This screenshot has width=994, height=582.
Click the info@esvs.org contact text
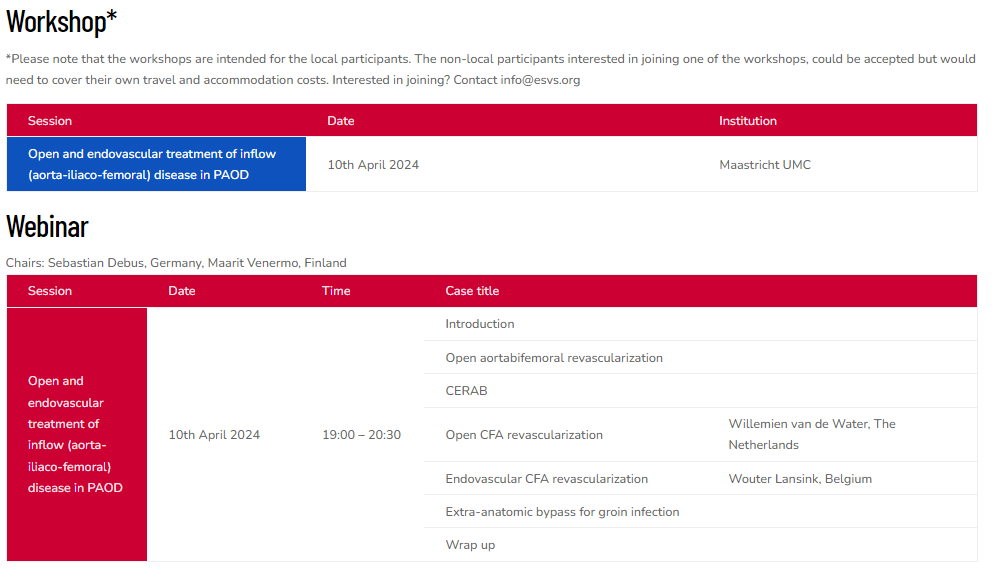click(x=540, y=80)
